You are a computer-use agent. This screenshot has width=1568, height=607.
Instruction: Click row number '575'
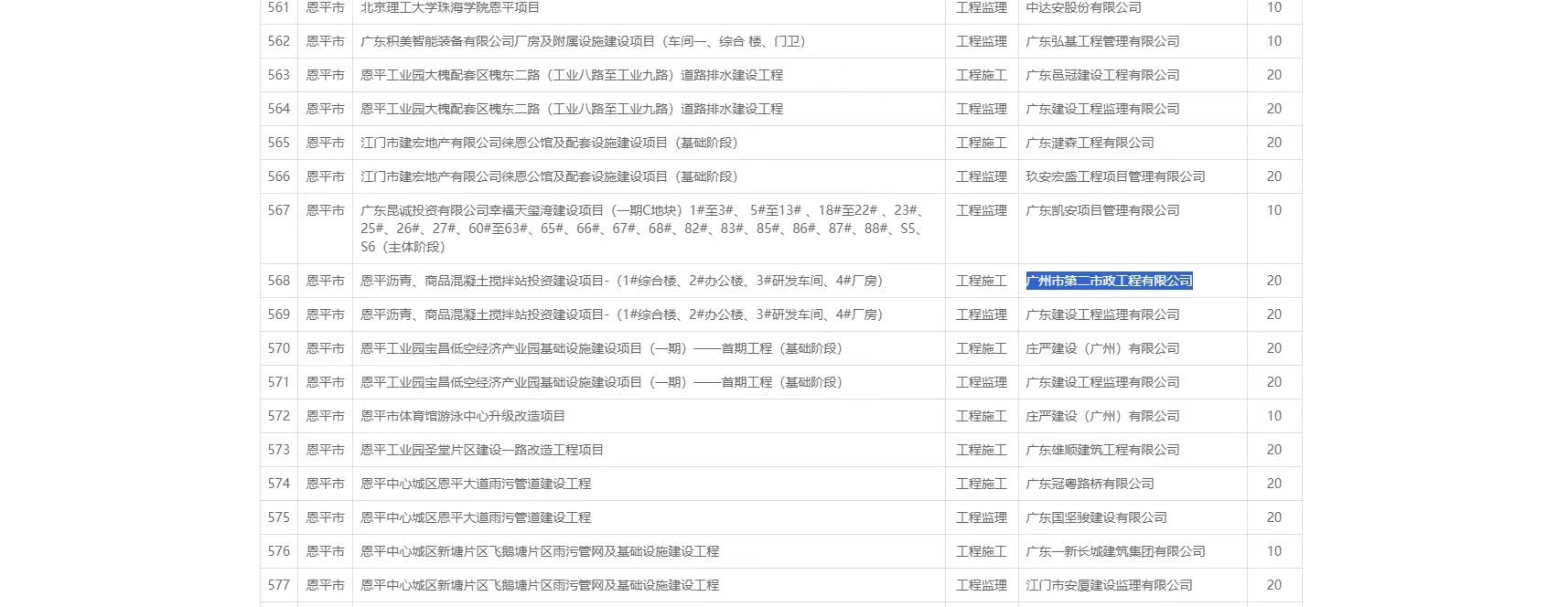[279, 517]
